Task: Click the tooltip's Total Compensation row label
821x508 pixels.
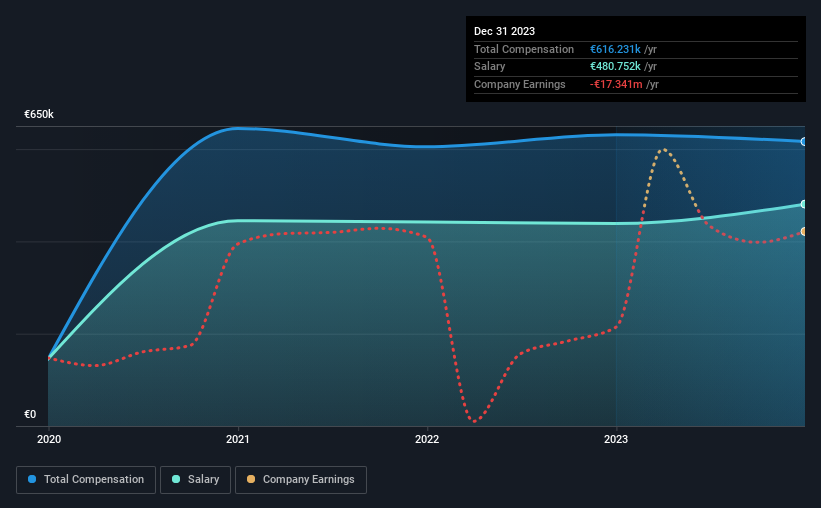Action: (524, 49)
